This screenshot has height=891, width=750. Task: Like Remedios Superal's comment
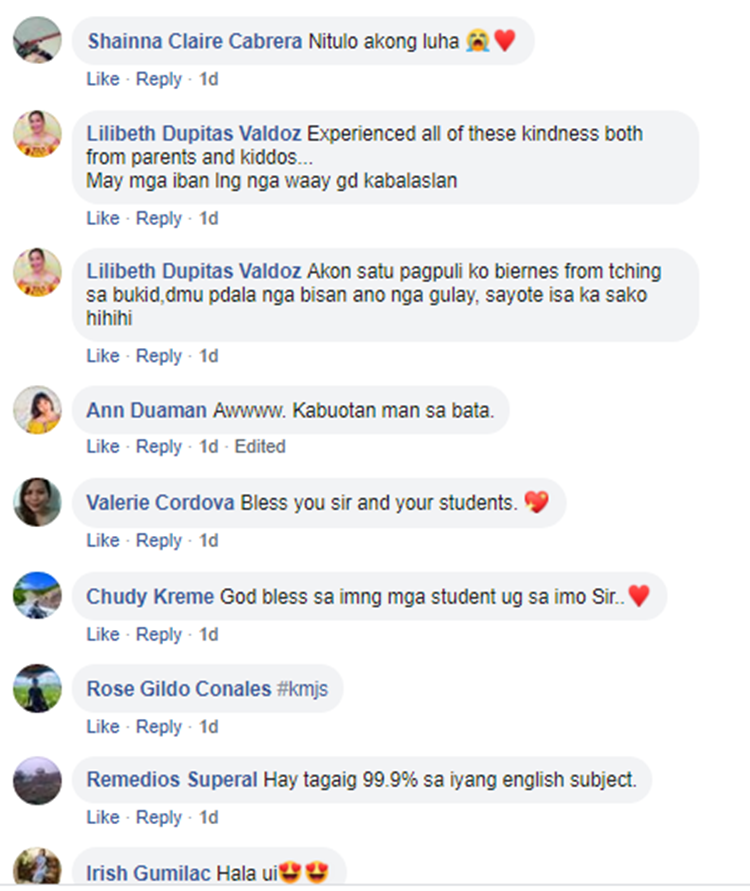pyautogui.click(x=102, y=817)
